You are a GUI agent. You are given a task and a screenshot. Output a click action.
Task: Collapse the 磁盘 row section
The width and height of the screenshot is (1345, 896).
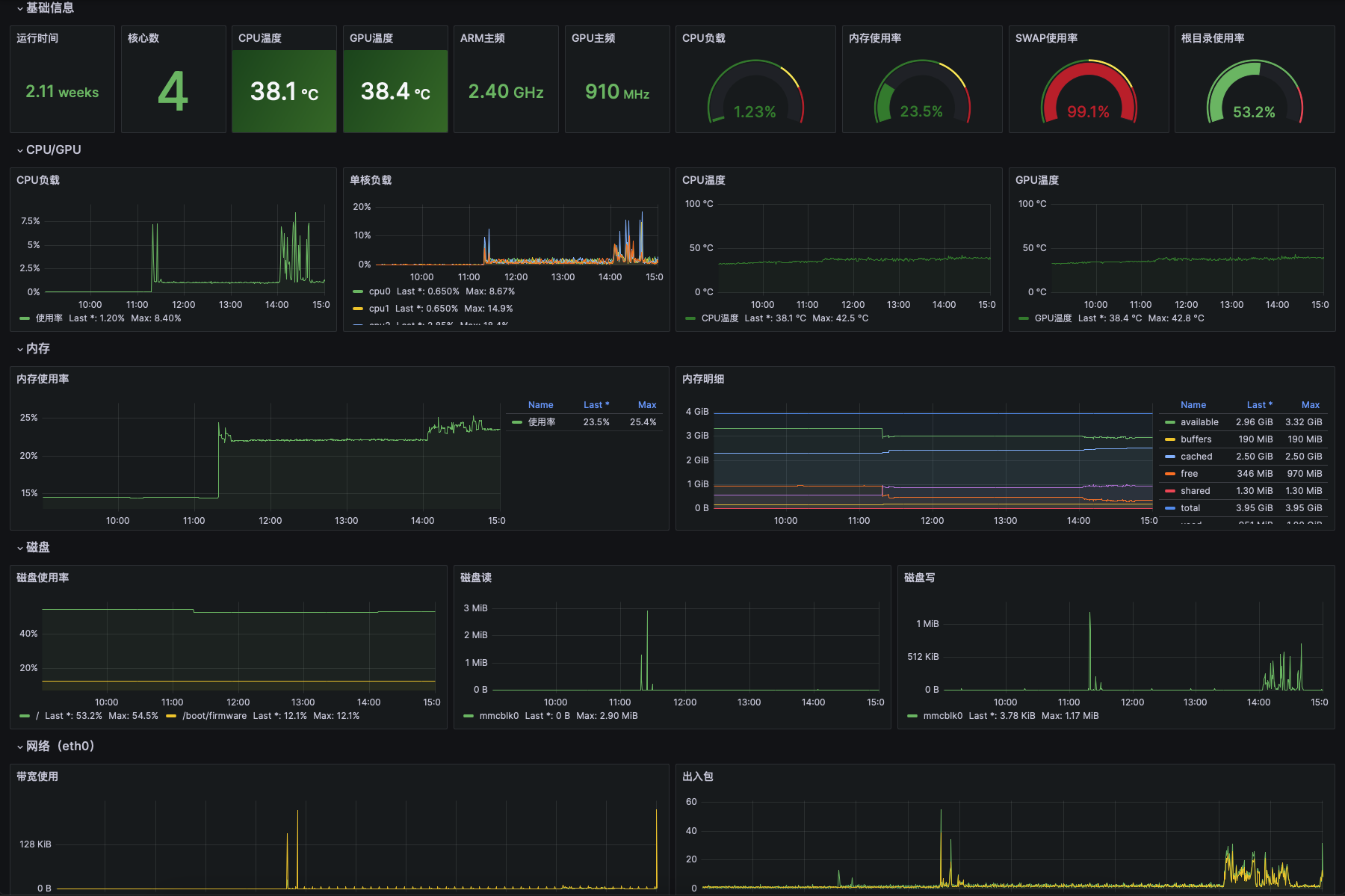coord(34,547)
